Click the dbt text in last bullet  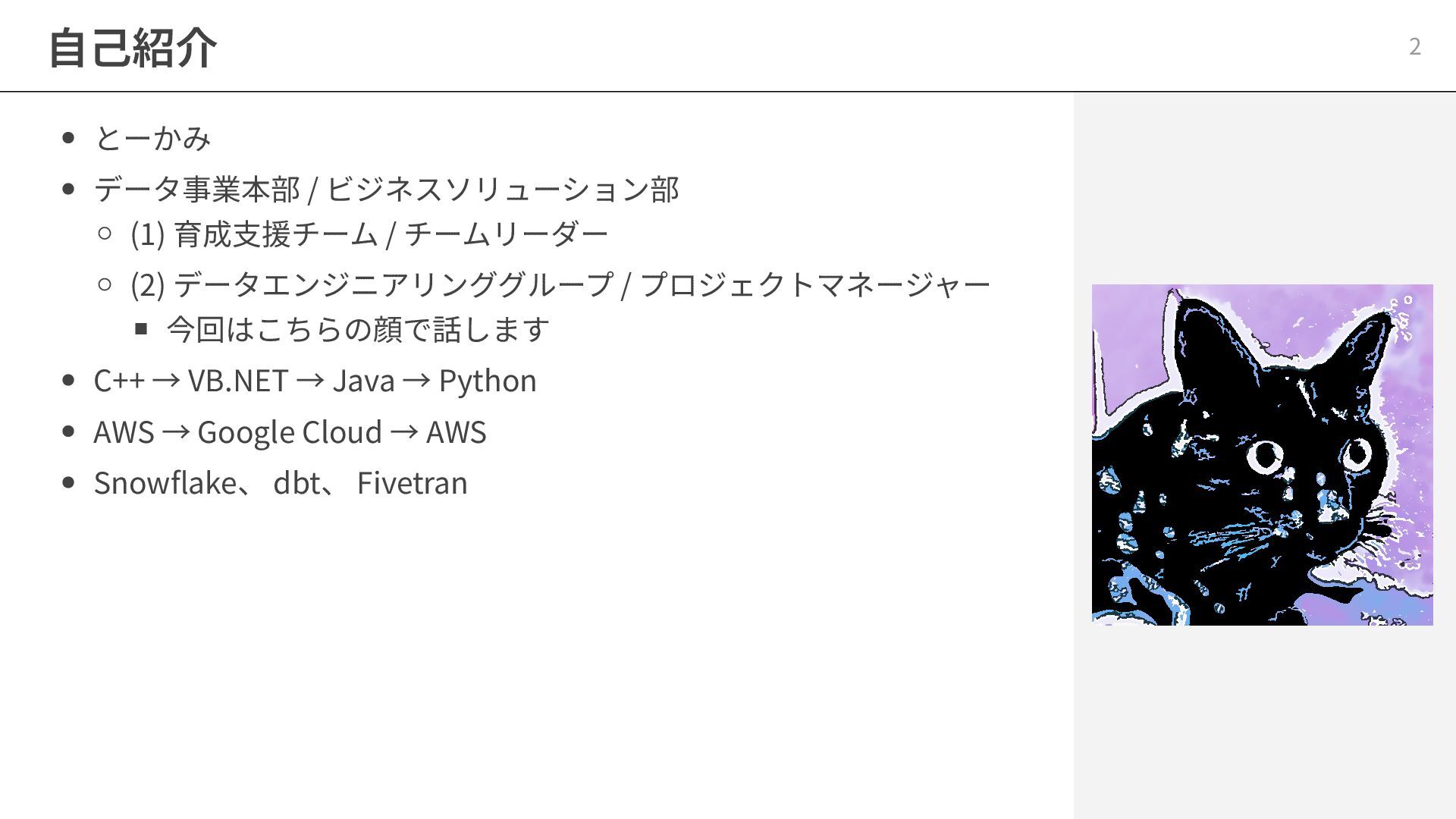pos(296,483)
